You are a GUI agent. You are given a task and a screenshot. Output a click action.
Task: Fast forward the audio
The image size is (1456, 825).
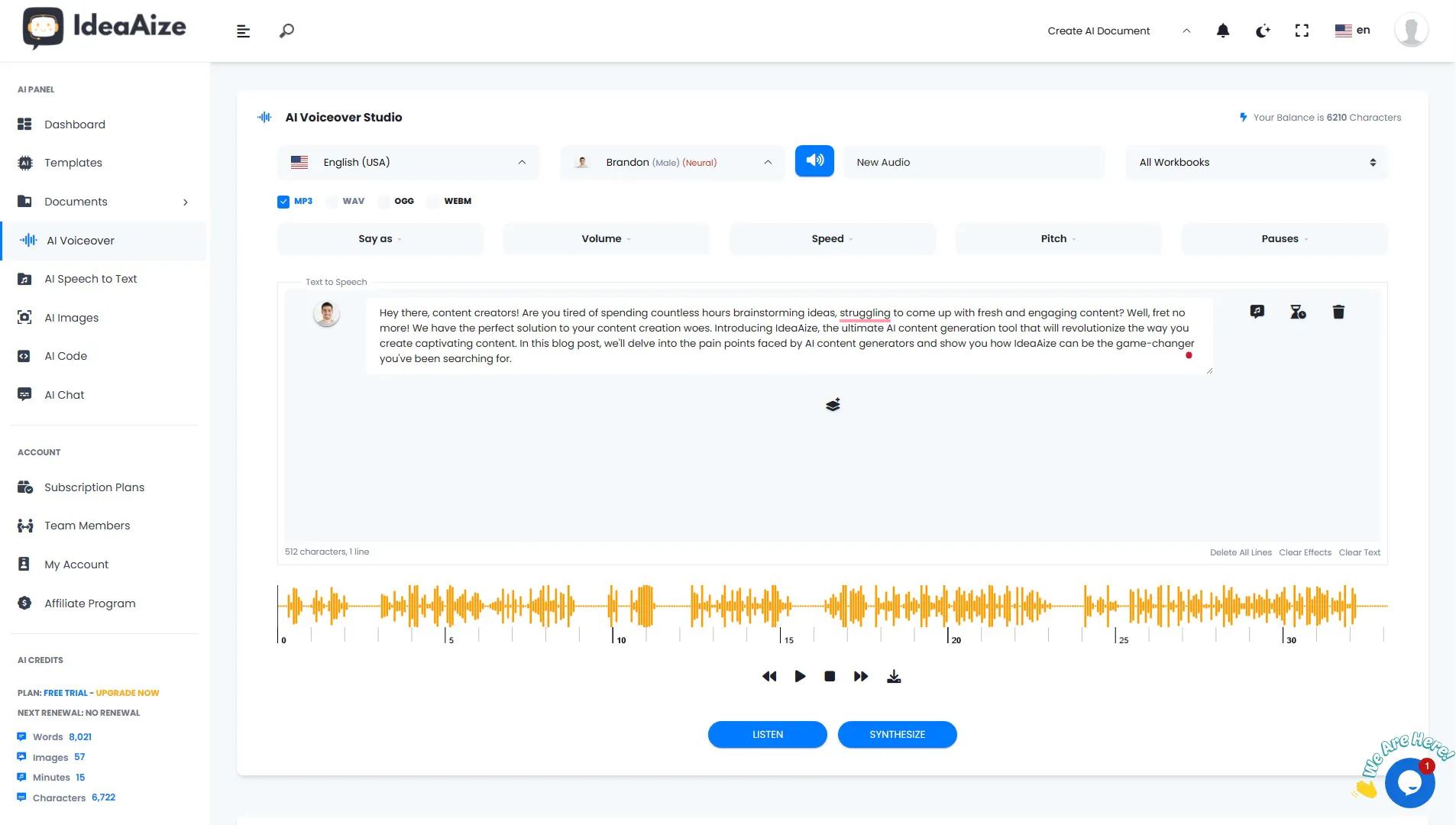(x=861, y=676)
